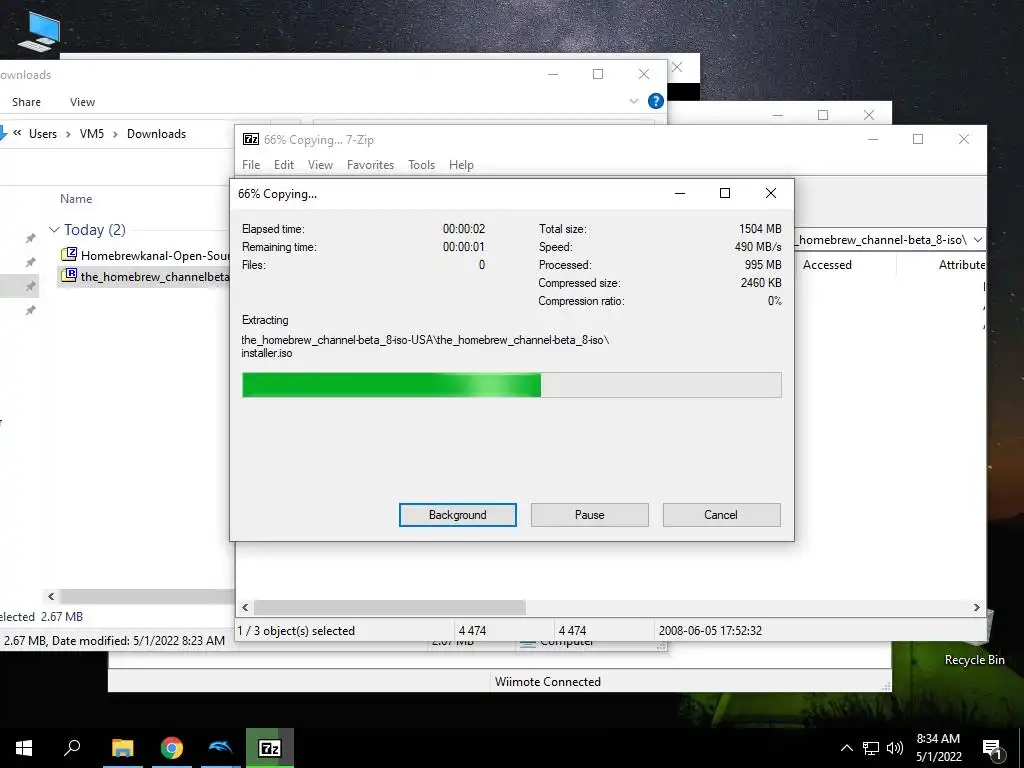1024x768 pixels.
Task: Click the highlighted third pin icon in sidebar
Action: pyautogui.click(x=30, y=287)
